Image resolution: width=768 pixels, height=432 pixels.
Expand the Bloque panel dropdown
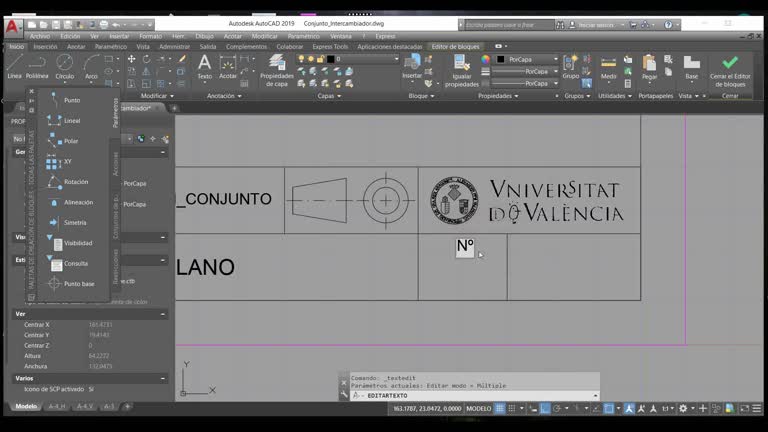tap(421, 96)
